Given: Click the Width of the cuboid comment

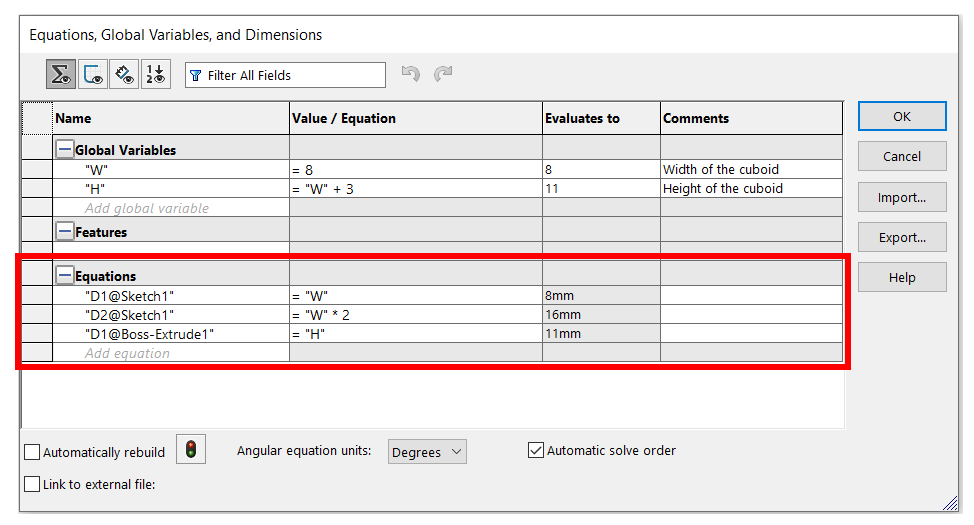Looking at the screenshot, I should (x=721, y=170).
